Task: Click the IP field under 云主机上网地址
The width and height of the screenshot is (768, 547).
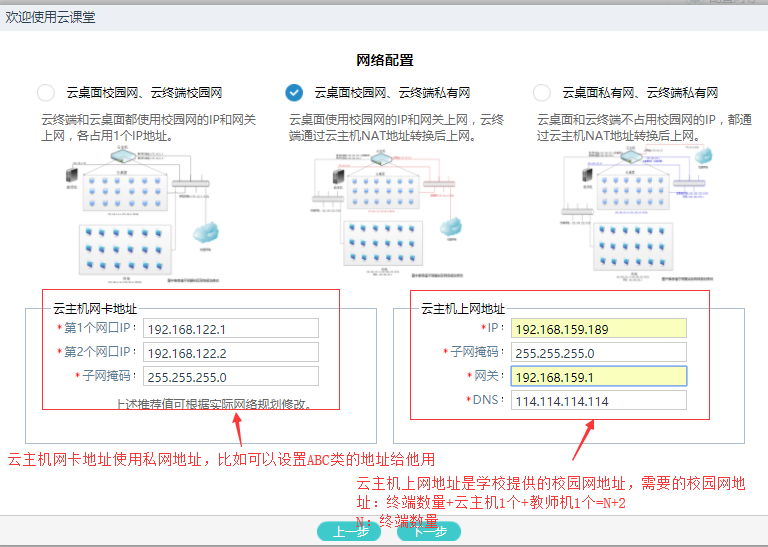Action: (598, 329)
